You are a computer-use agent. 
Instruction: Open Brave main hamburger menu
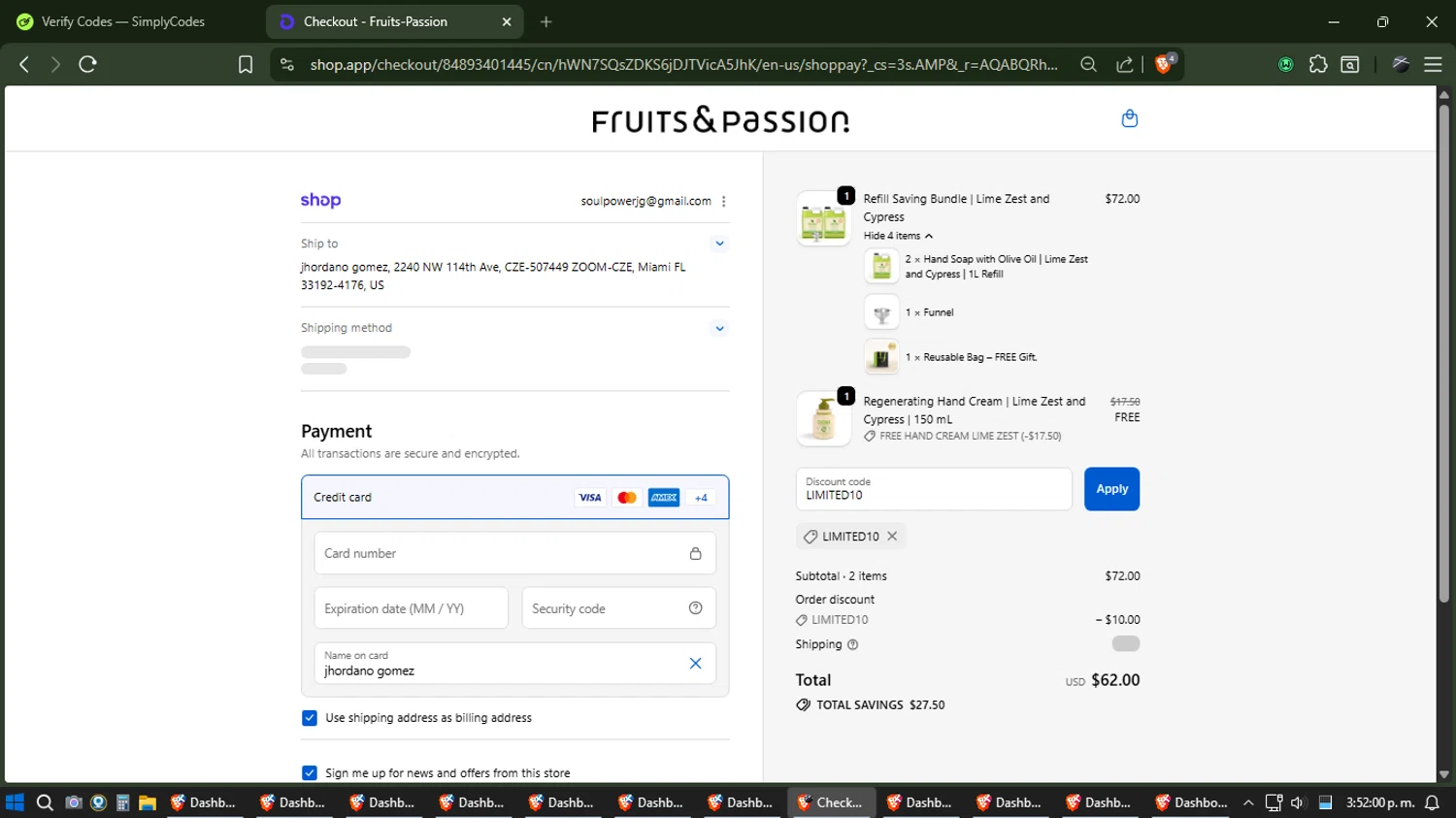pyautogui.click(x=1433, y=64)
